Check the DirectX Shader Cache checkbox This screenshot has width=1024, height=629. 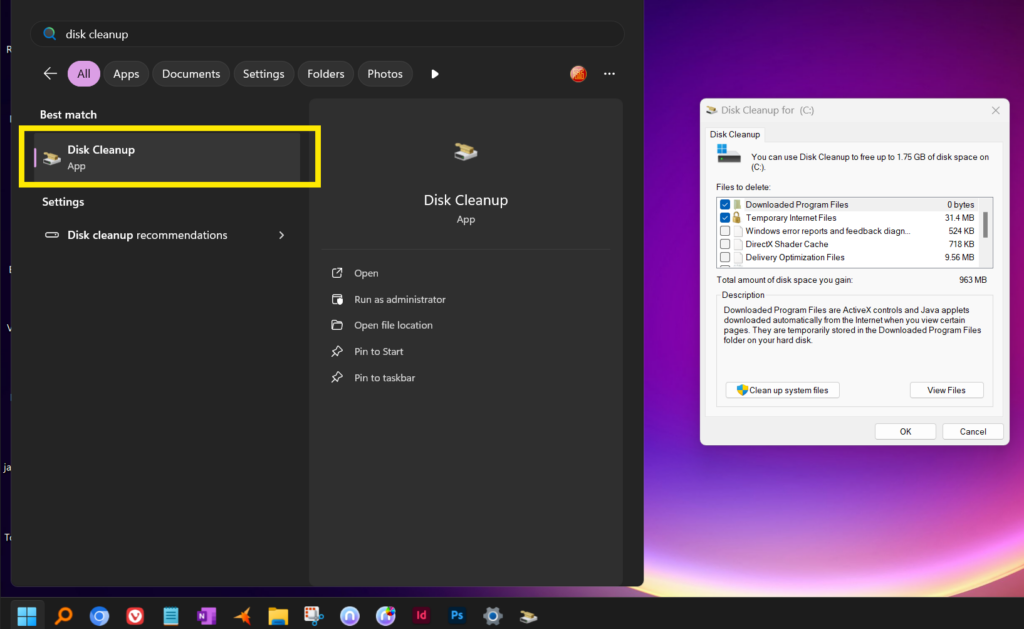point(725,244)
